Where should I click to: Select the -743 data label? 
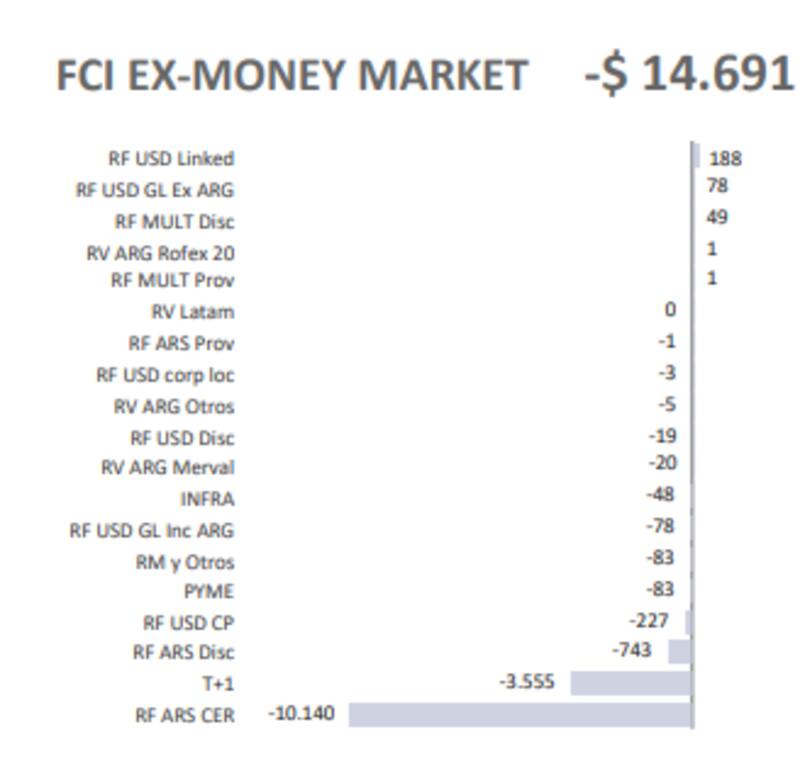click(x=632, y=650)
